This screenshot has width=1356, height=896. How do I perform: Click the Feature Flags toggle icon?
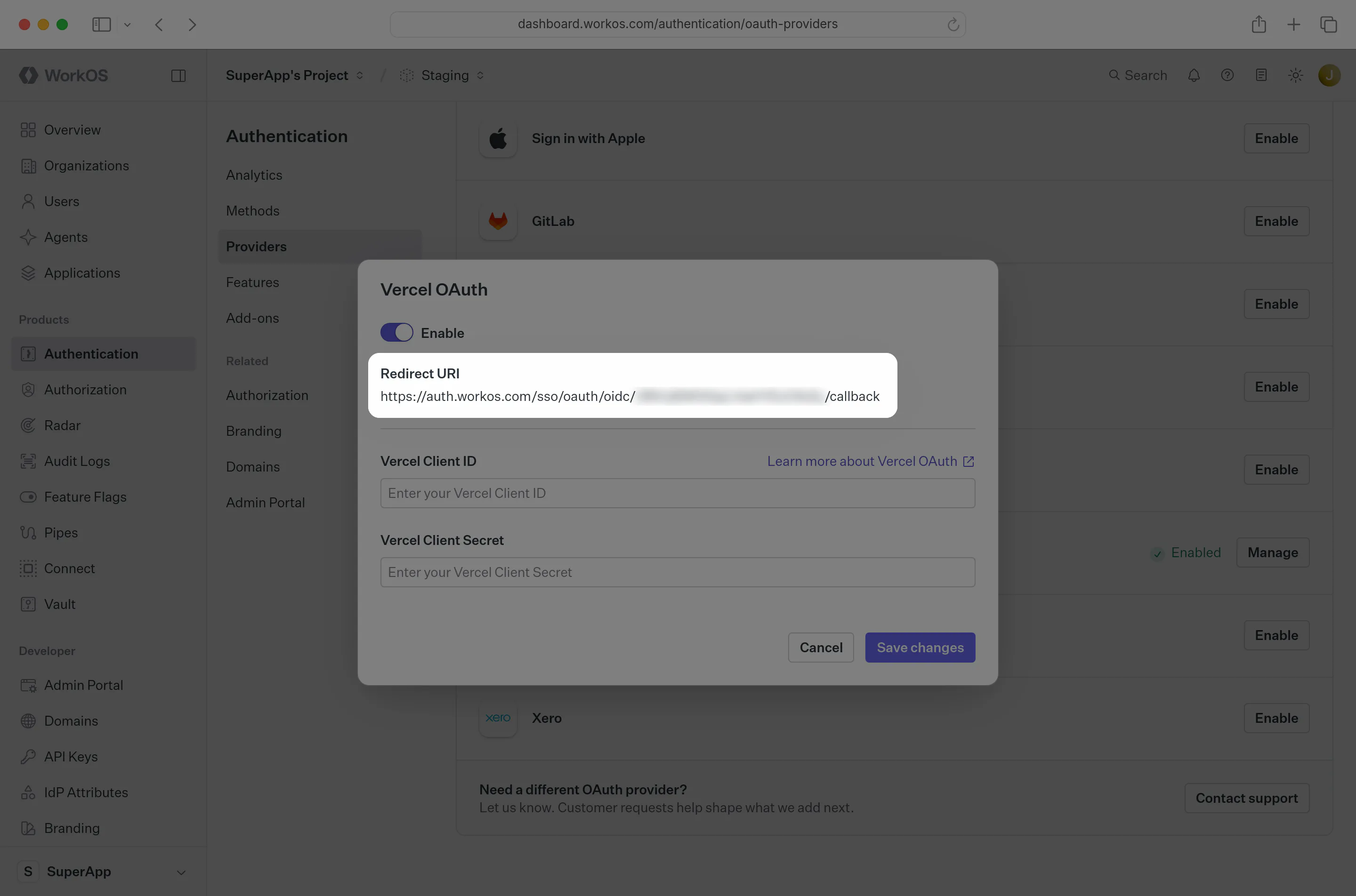(28, 496)
